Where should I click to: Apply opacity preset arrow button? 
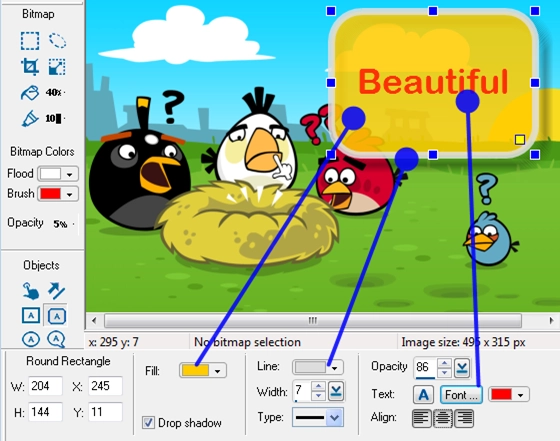(462, 368)
